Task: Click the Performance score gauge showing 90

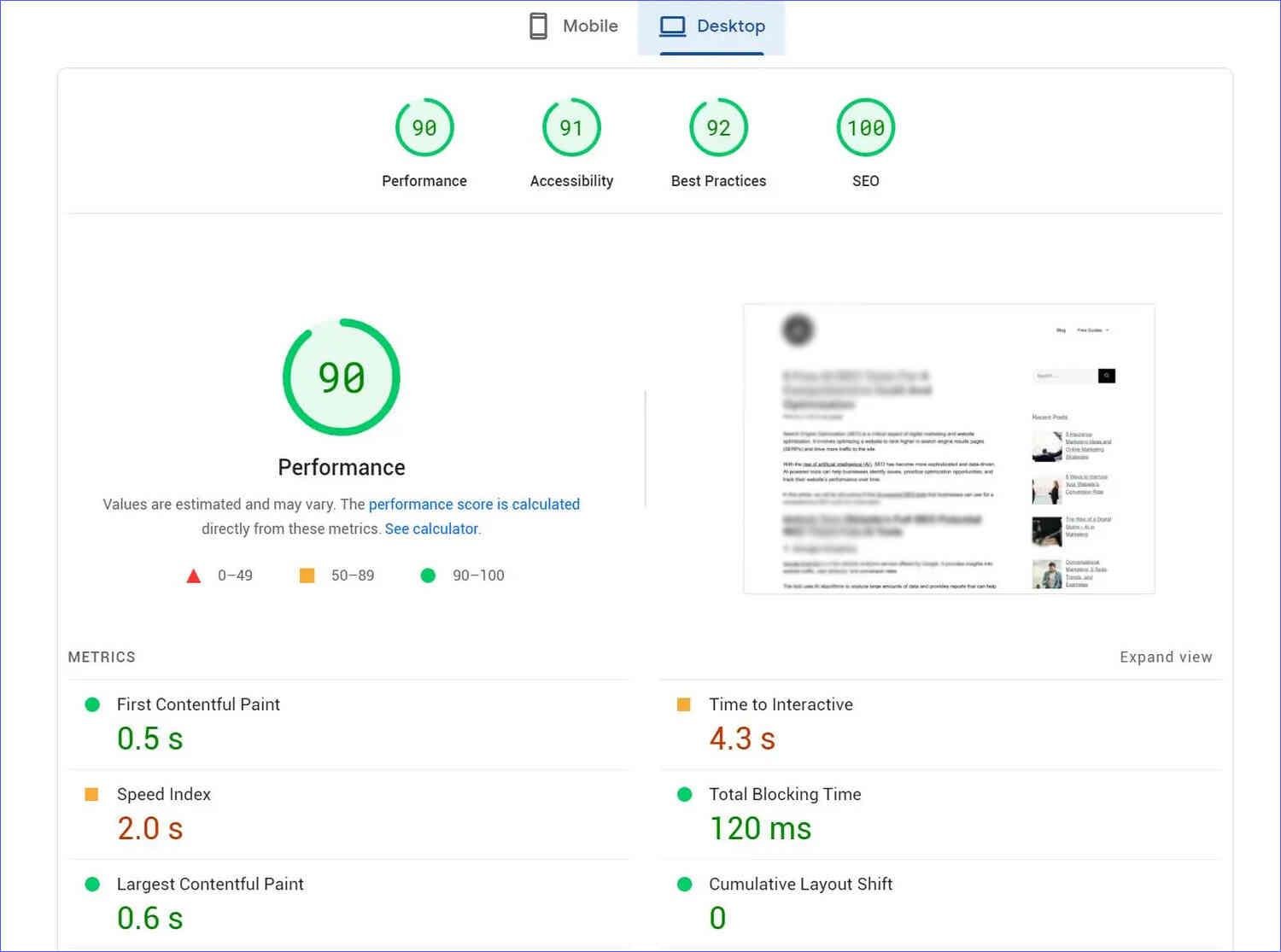Action: point(424,127)
